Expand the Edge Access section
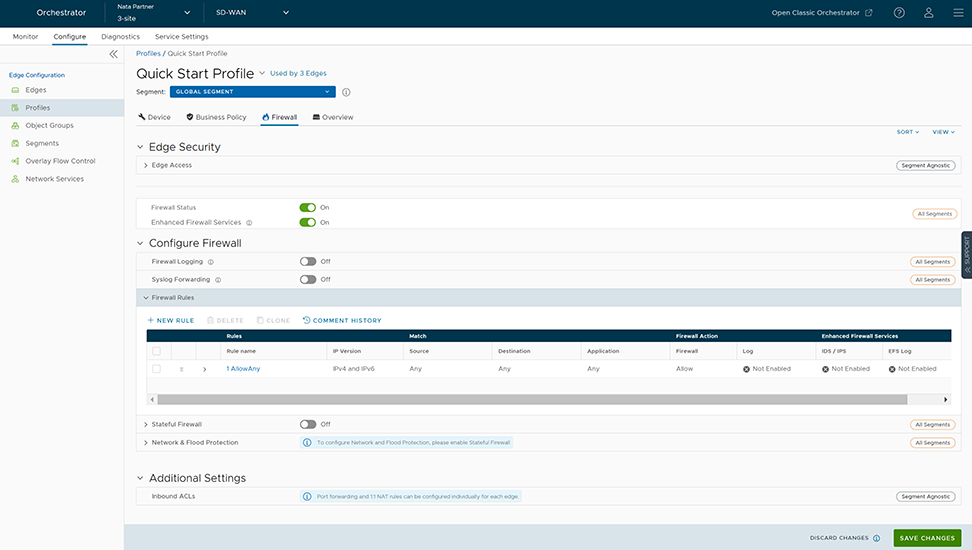This screenshot has height=550, width=972. (146, 165)
